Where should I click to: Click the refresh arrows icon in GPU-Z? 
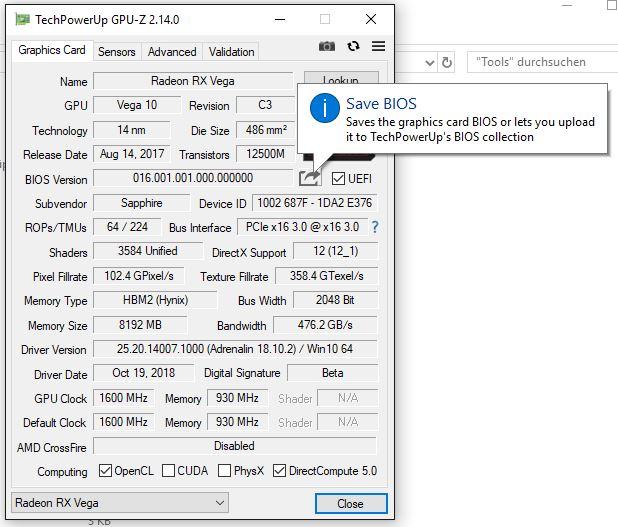(353, 47)
